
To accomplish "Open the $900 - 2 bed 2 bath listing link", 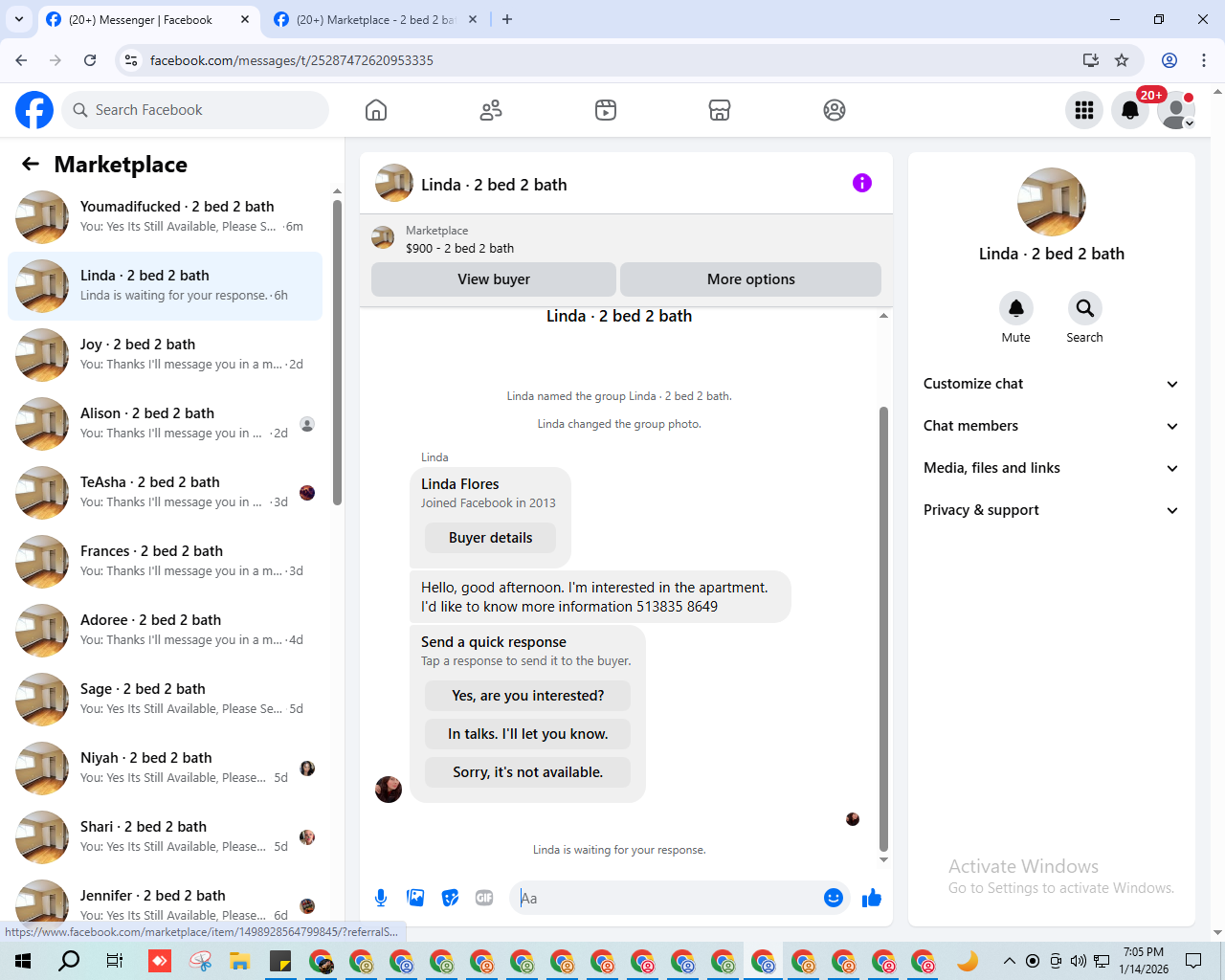I will pyautogui.click(x=459, y=248).
